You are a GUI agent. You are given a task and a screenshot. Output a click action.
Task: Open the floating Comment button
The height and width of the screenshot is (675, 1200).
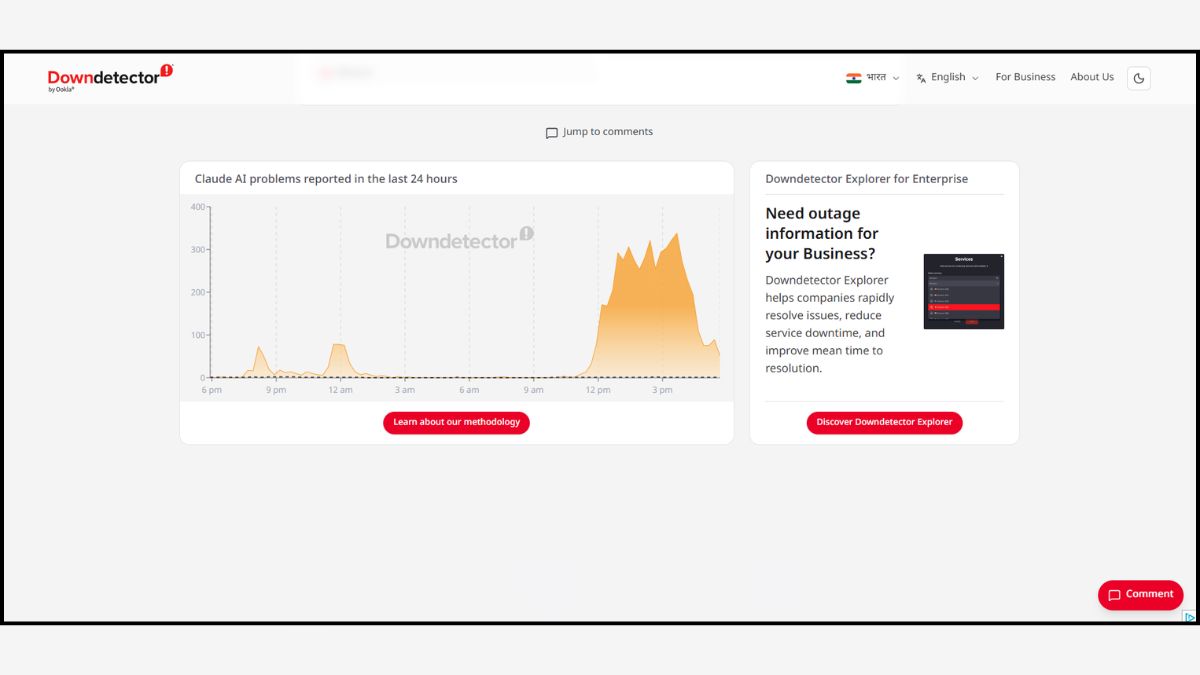point(1140,594)
